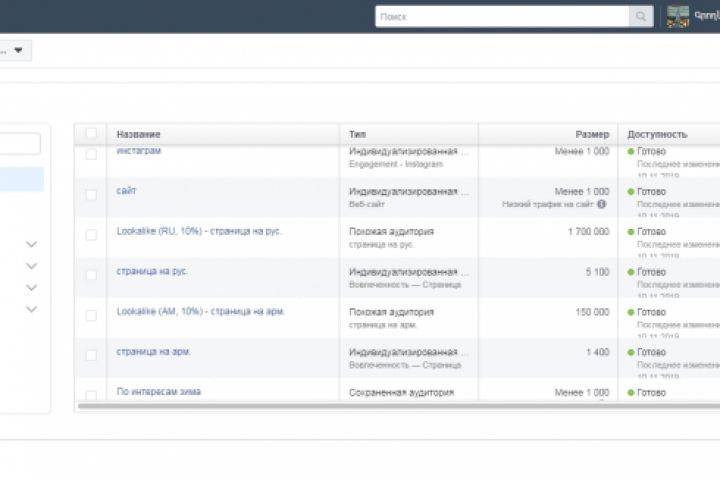720x480 pixels.
Task: Click the "Доступность" column header
Action: click(x=657, y=134)
